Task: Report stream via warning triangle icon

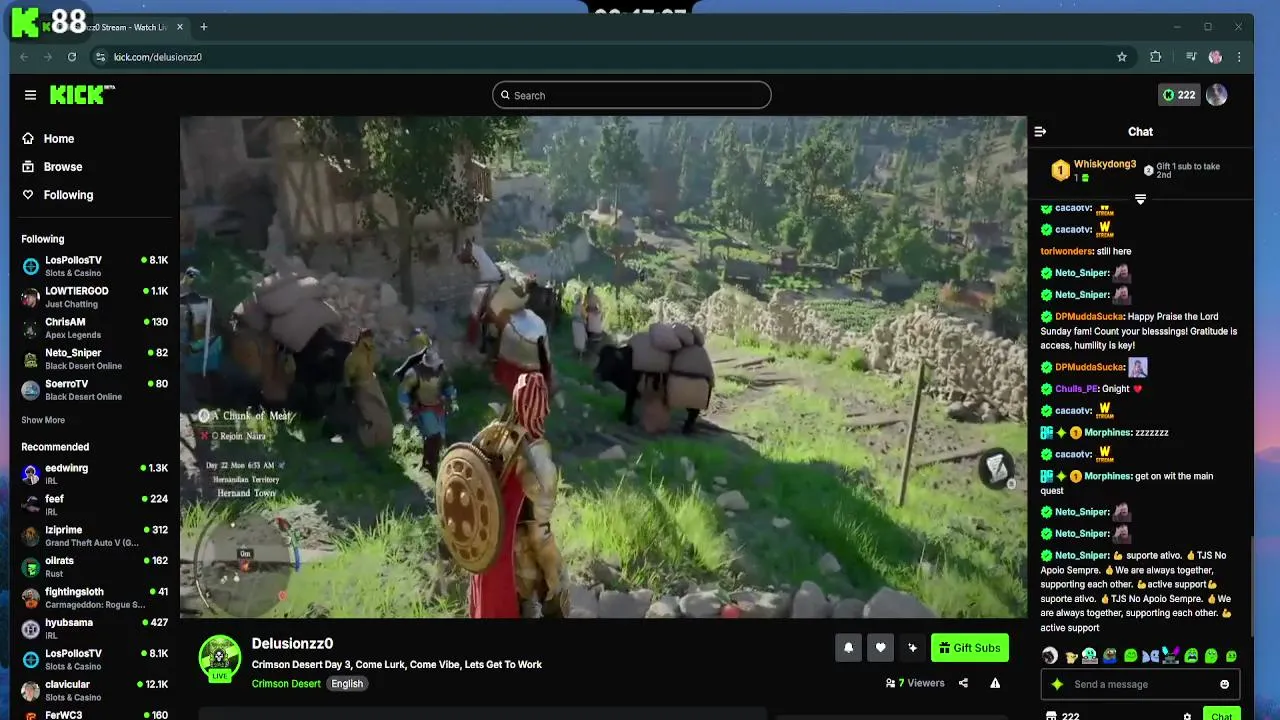Action: tap(995, 683)
